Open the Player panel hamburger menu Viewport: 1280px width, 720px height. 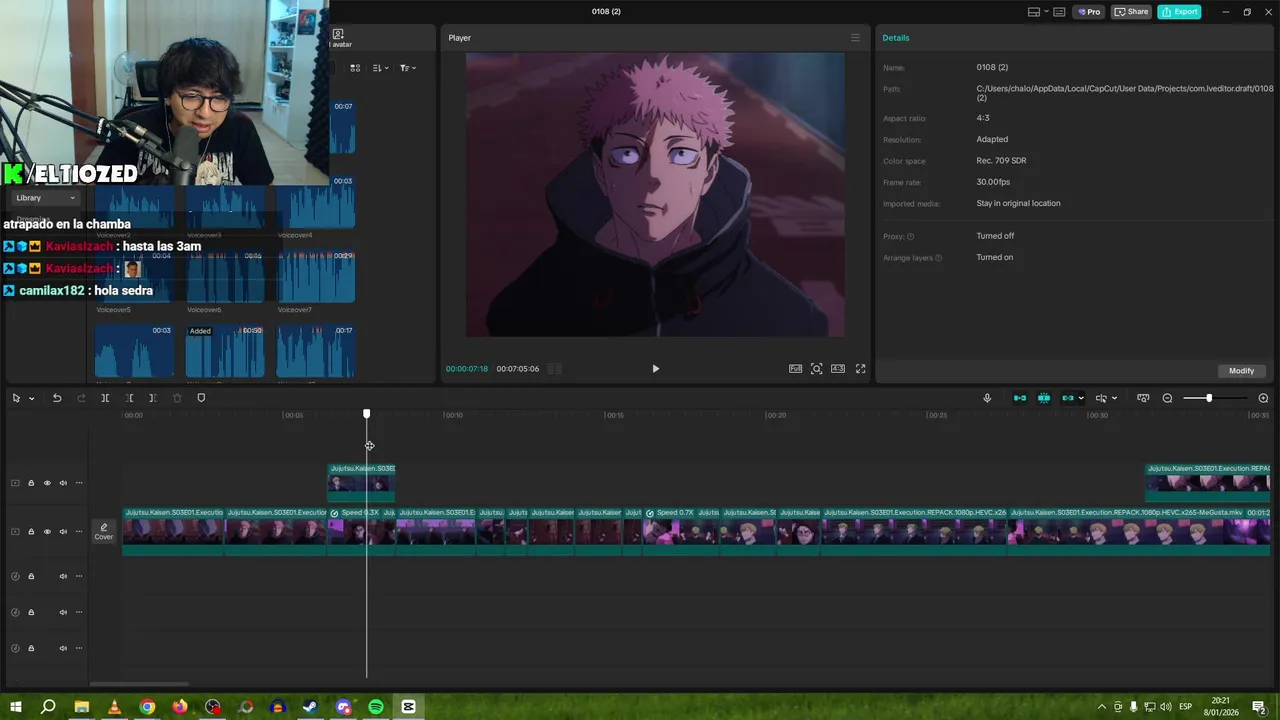855,38
